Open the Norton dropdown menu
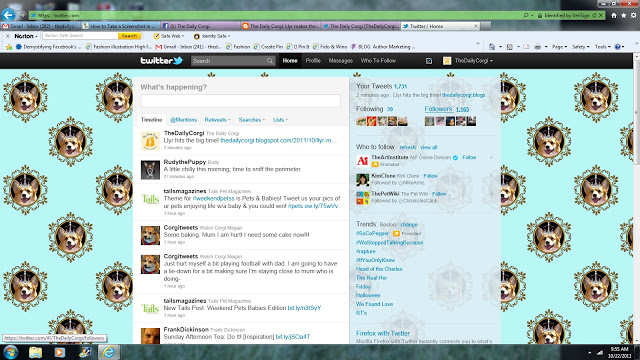Image resolution: width=640 pixels, height=360 pixels. tap(26, 36)
